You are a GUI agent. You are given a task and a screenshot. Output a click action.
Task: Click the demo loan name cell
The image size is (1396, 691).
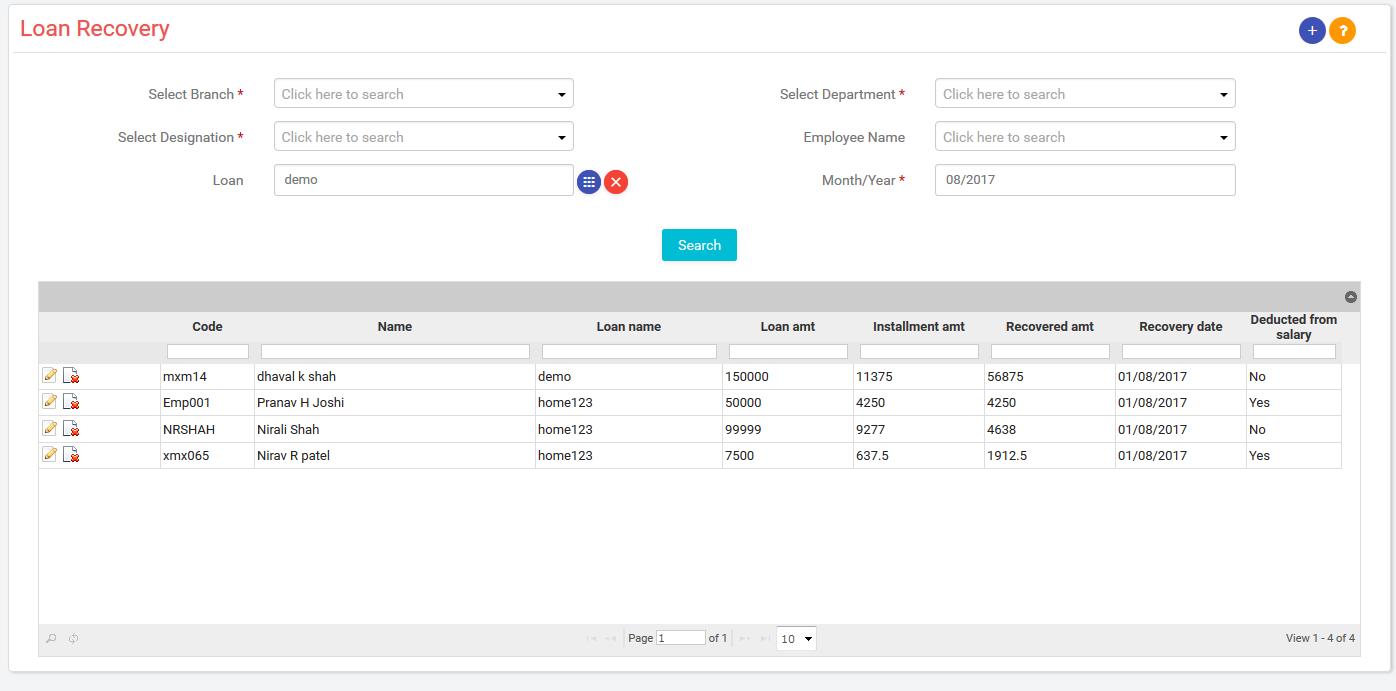[629, 377]
